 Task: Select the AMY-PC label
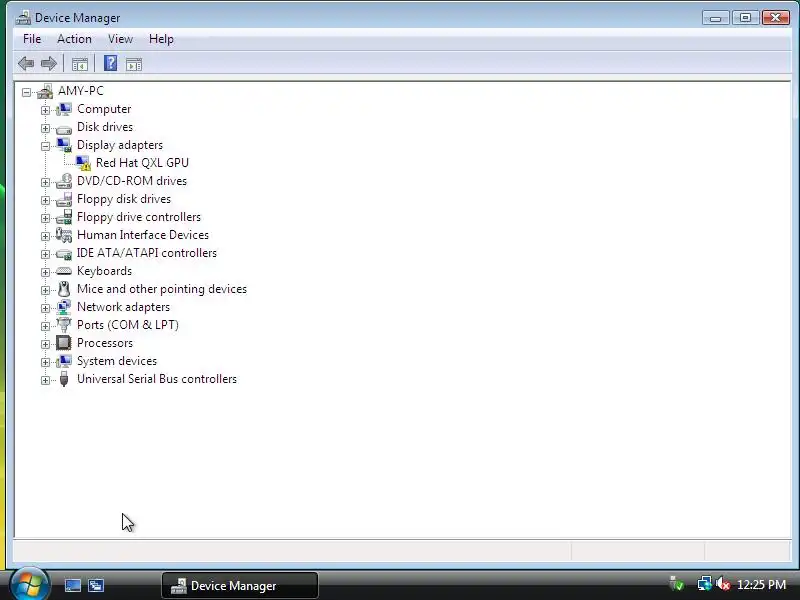[81, 91]
